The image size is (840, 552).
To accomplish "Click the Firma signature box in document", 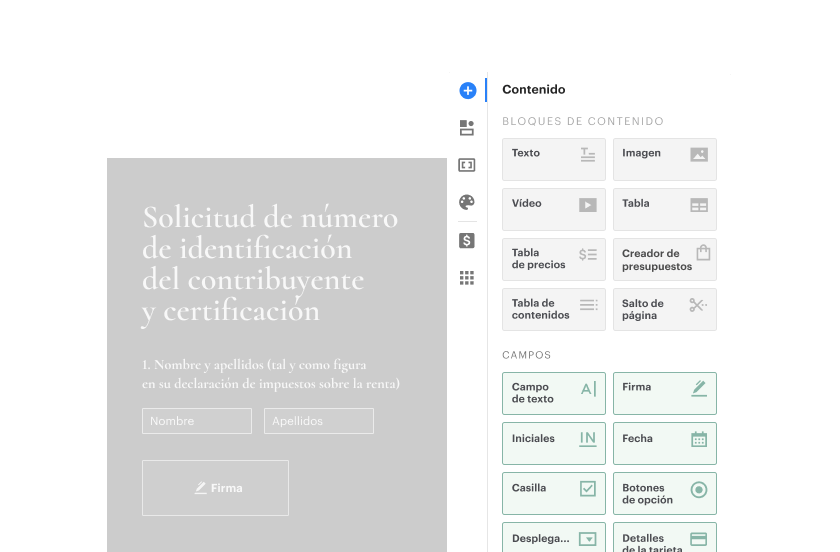I will click(215, 488).
